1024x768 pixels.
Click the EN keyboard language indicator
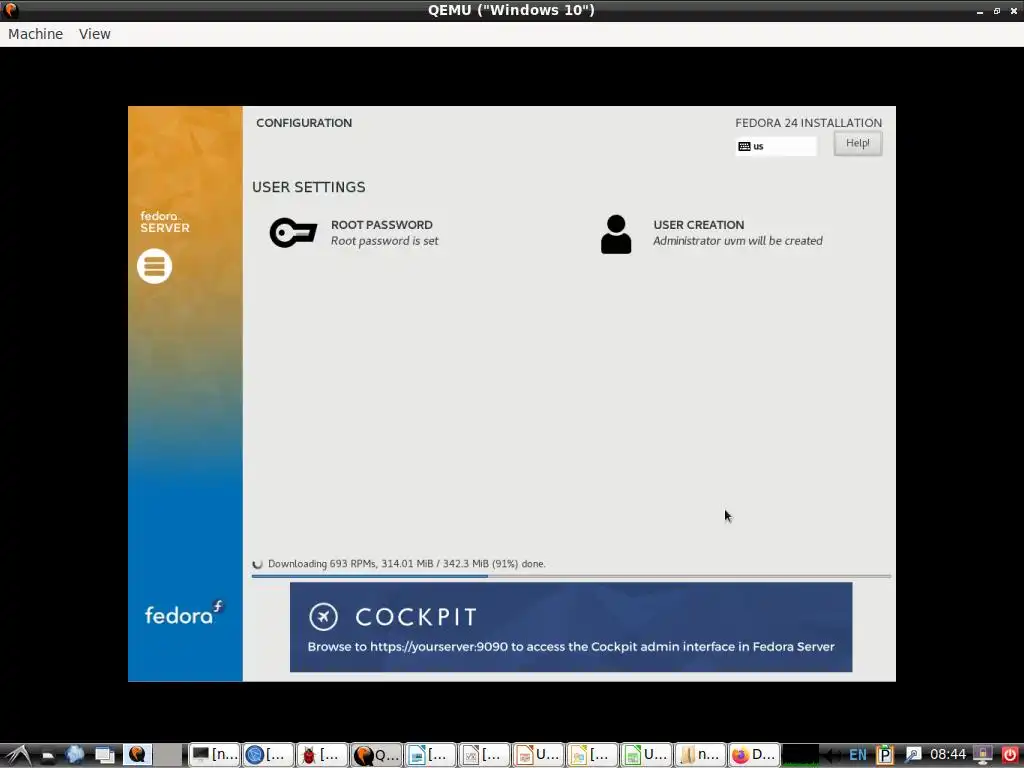857,756
